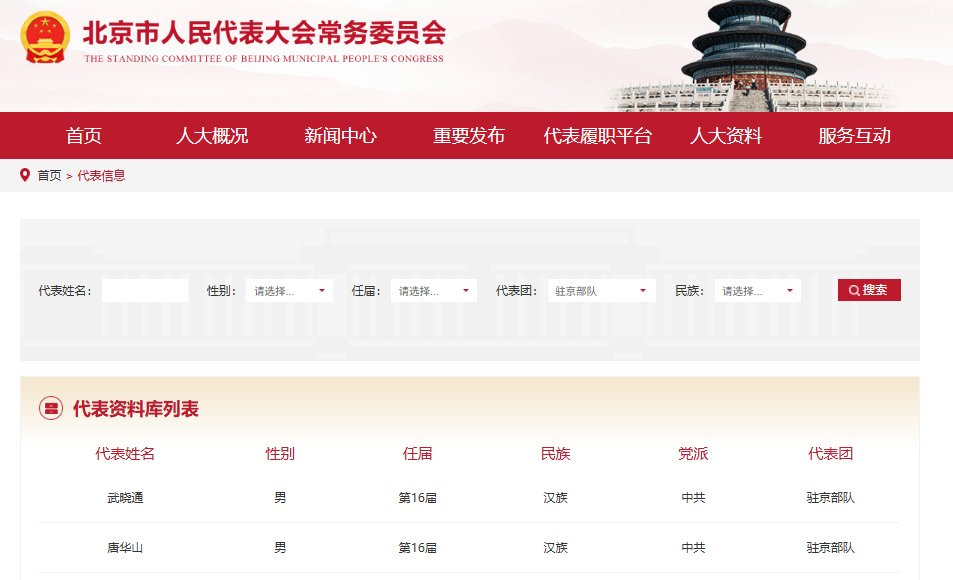Image resolution: width=953 pixels, height=580 pixels.
Task: Click the 代表团 column header
Action: [831, 454]
